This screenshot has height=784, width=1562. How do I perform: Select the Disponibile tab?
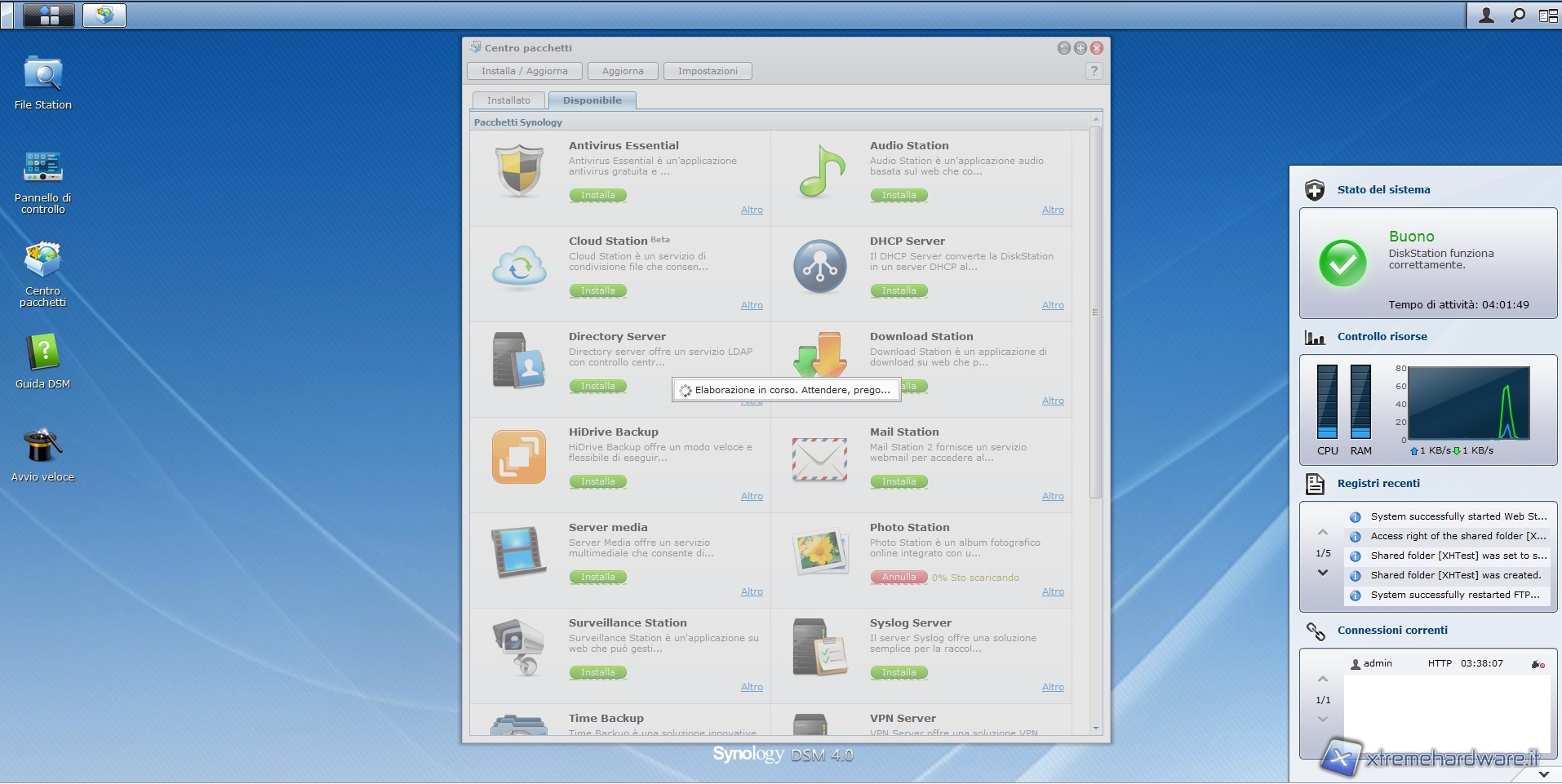click(x=592, y=100)
